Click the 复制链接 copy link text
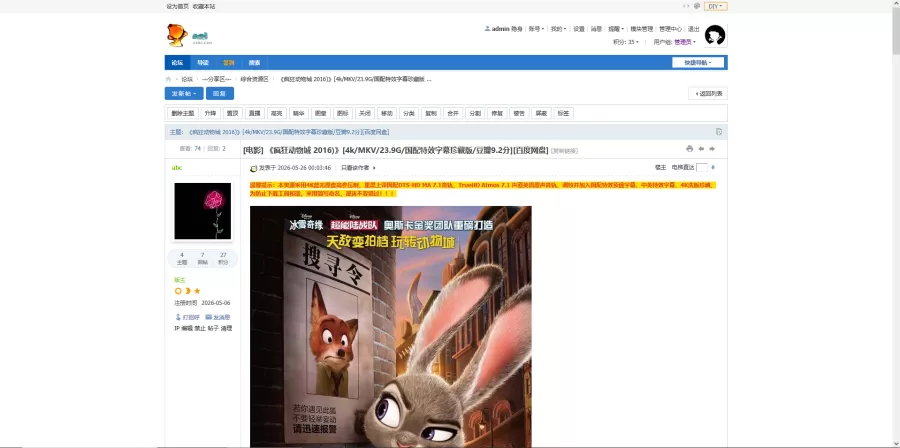Image resolution: width=900 pixels, height=448 pixels. click(x=564, y=150)
